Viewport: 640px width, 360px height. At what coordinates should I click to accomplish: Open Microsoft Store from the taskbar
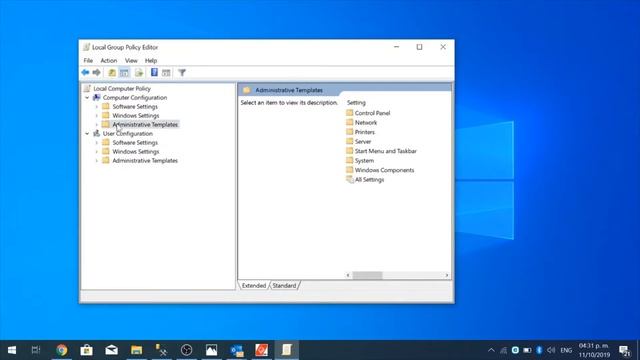click(x=87, y=350)
